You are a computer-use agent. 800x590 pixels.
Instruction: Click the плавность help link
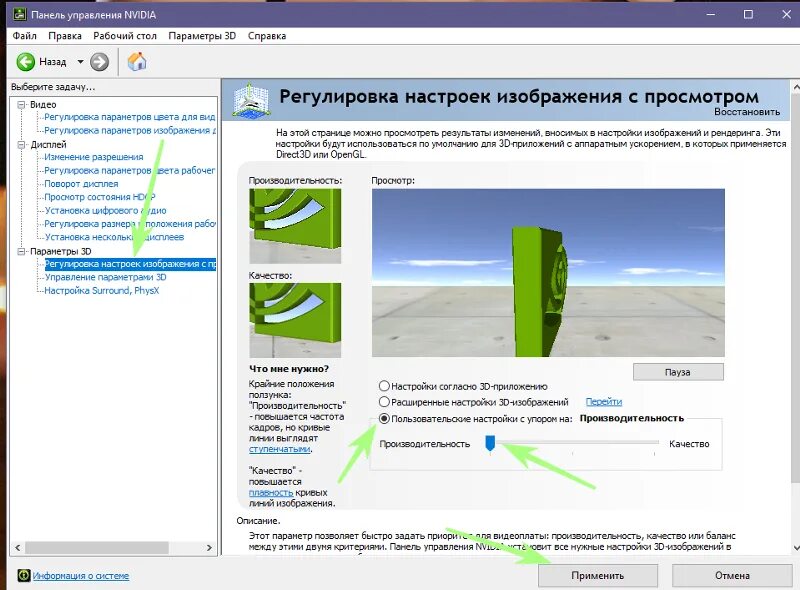(x=271, y=493)
